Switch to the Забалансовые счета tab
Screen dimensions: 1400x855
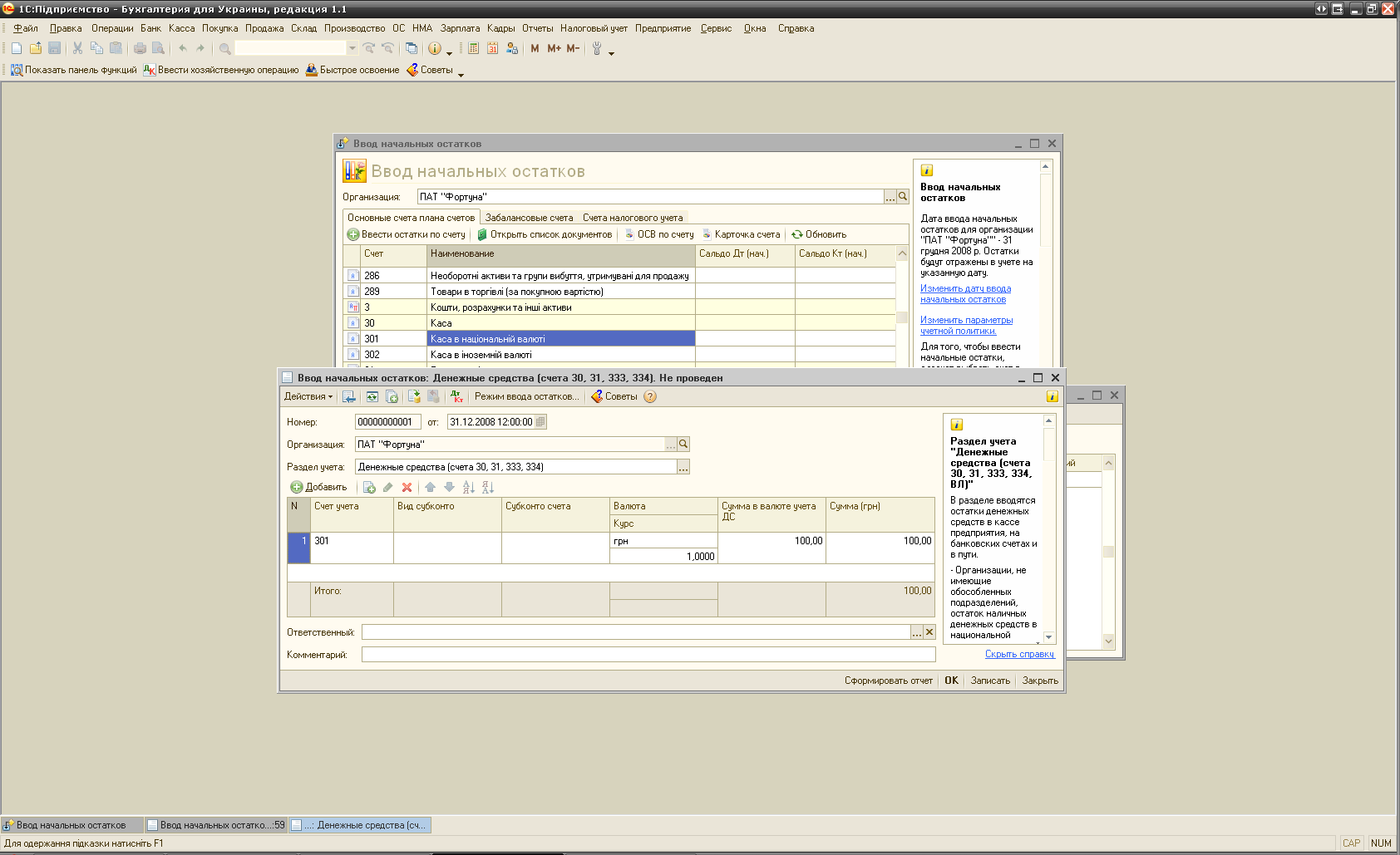coord(529,218)
